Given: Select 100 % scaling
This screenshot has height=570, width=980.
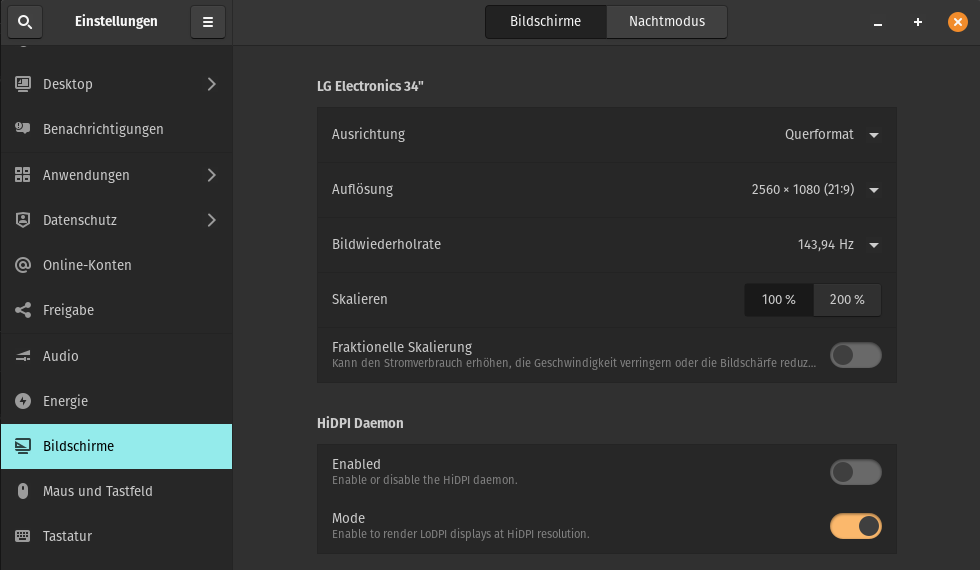Looking at the screenshot, I should (x=779, y=299).
